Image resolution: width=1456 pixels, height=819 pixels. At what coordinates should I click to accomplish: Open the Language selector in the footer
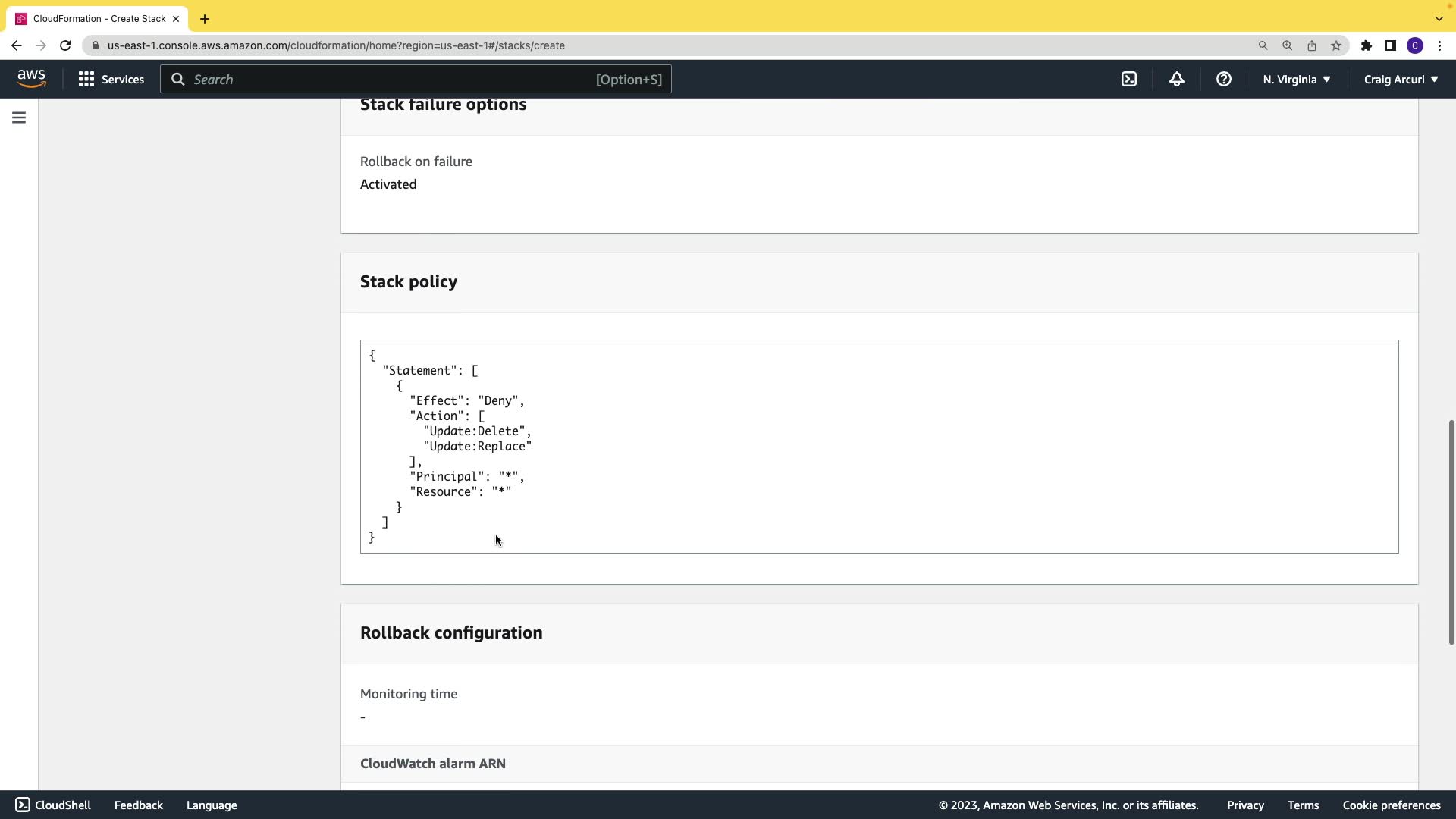point(212,805)
